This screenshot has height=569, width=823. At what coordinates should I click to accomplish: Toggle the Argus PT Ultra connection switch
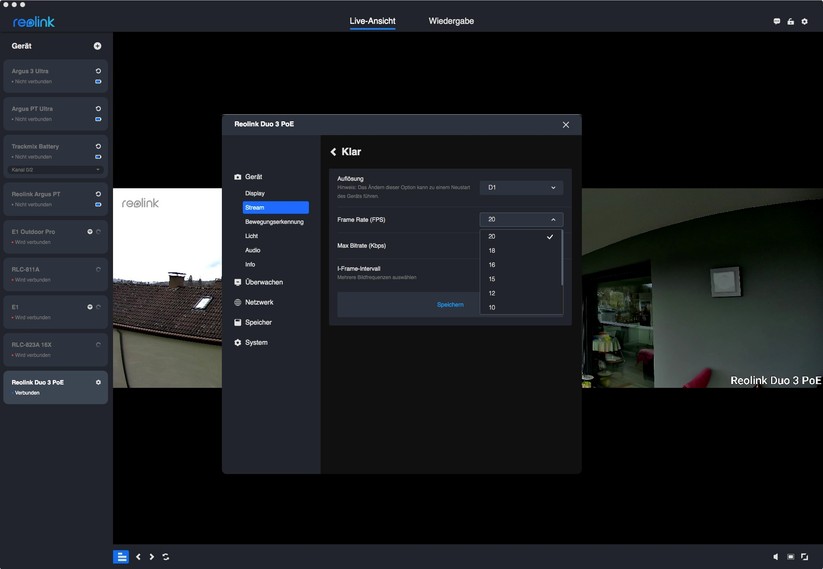click(98, 119)
